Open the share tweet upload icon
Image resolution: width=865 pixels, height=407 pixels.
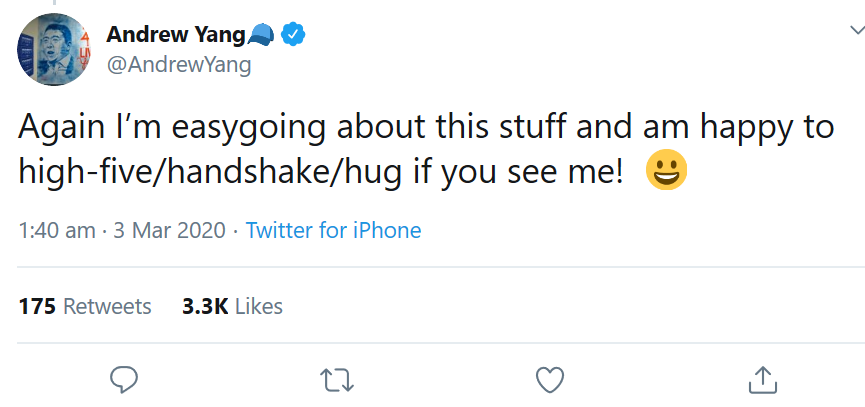(763, 380)
